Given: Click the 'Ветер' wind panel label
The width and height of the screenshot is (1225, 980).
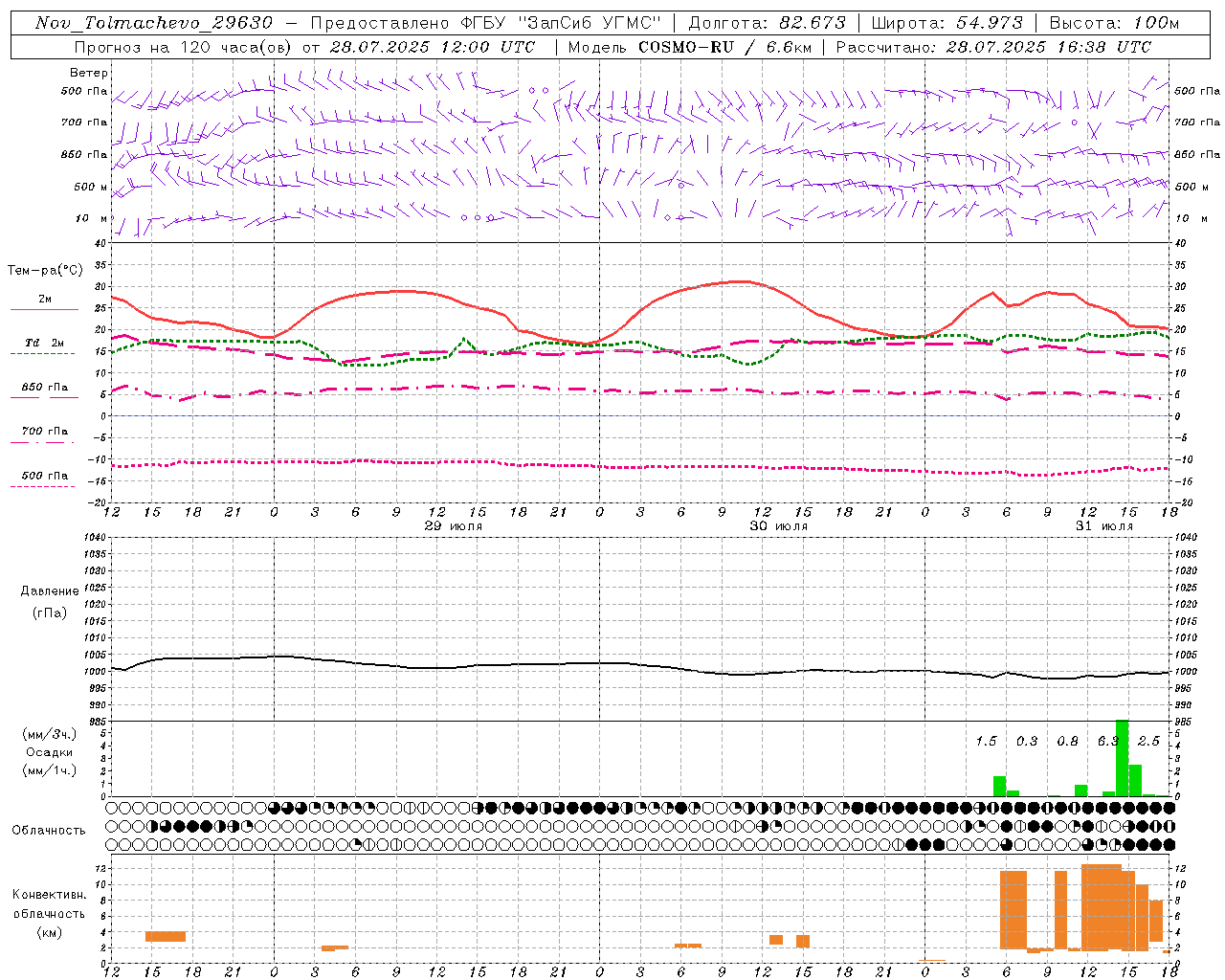Looking at the screenshot, I should [x=89, y=73].
